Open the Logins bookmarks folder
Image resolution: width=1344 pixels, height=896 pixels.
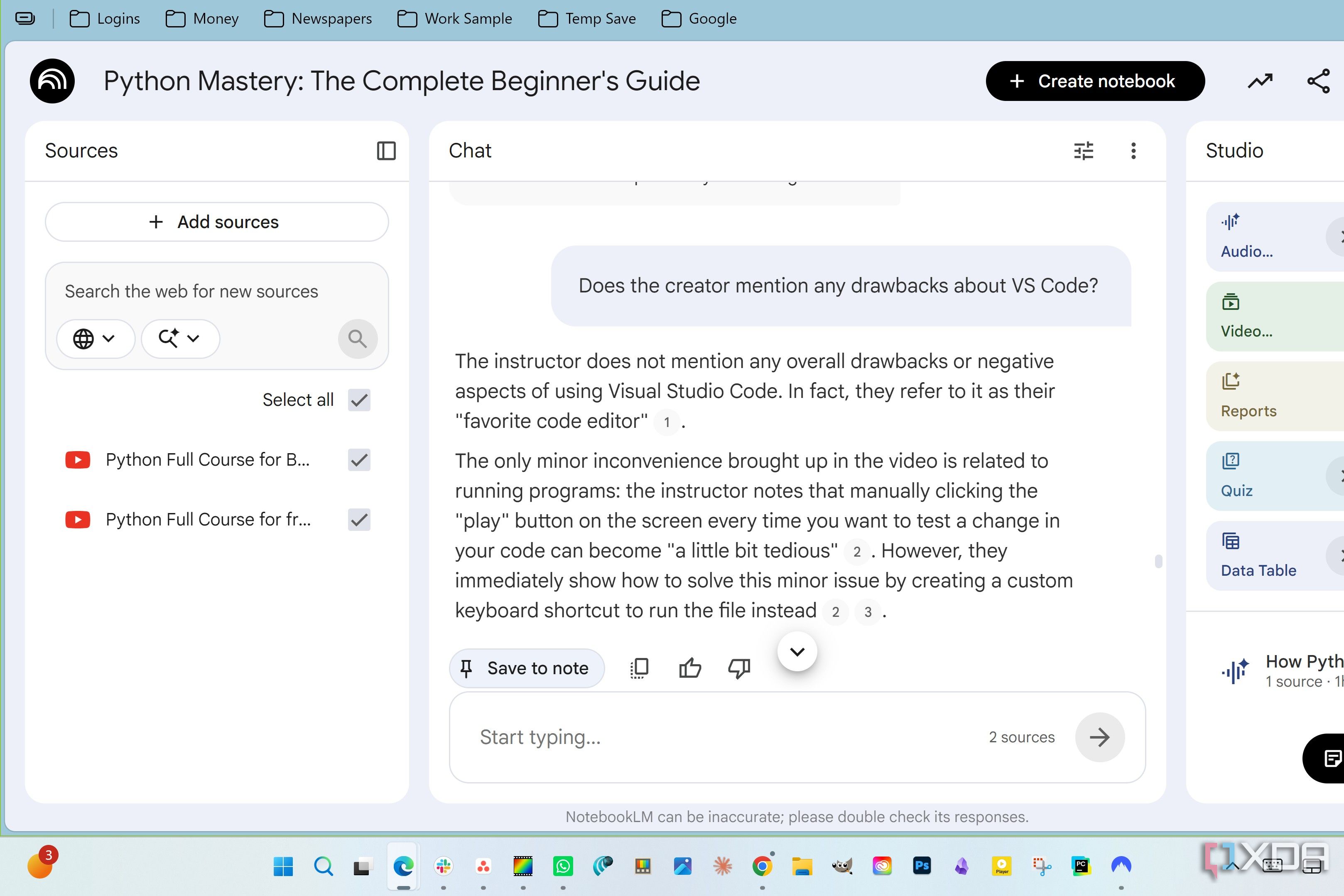tap(105, 19)
